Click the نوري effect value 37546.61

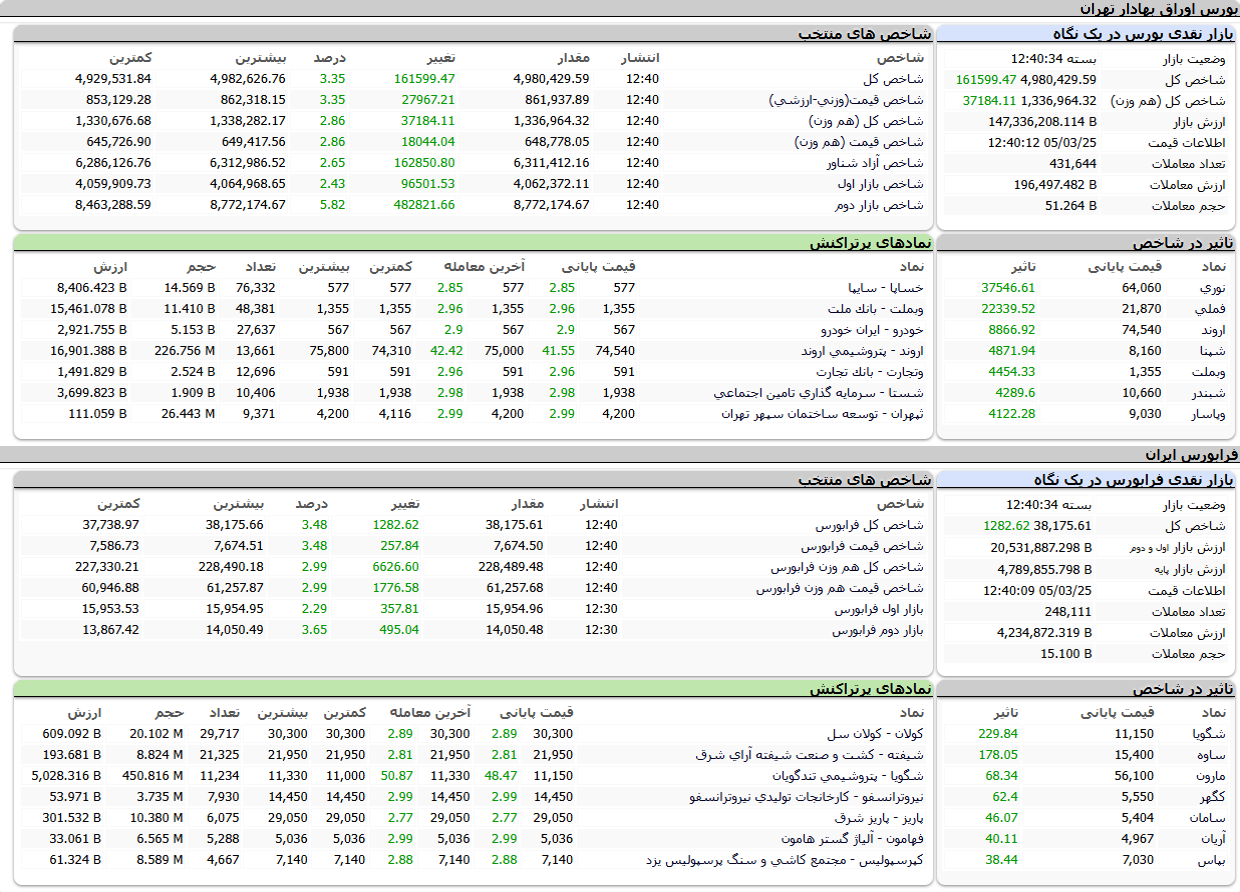(x=1008, y=288)
